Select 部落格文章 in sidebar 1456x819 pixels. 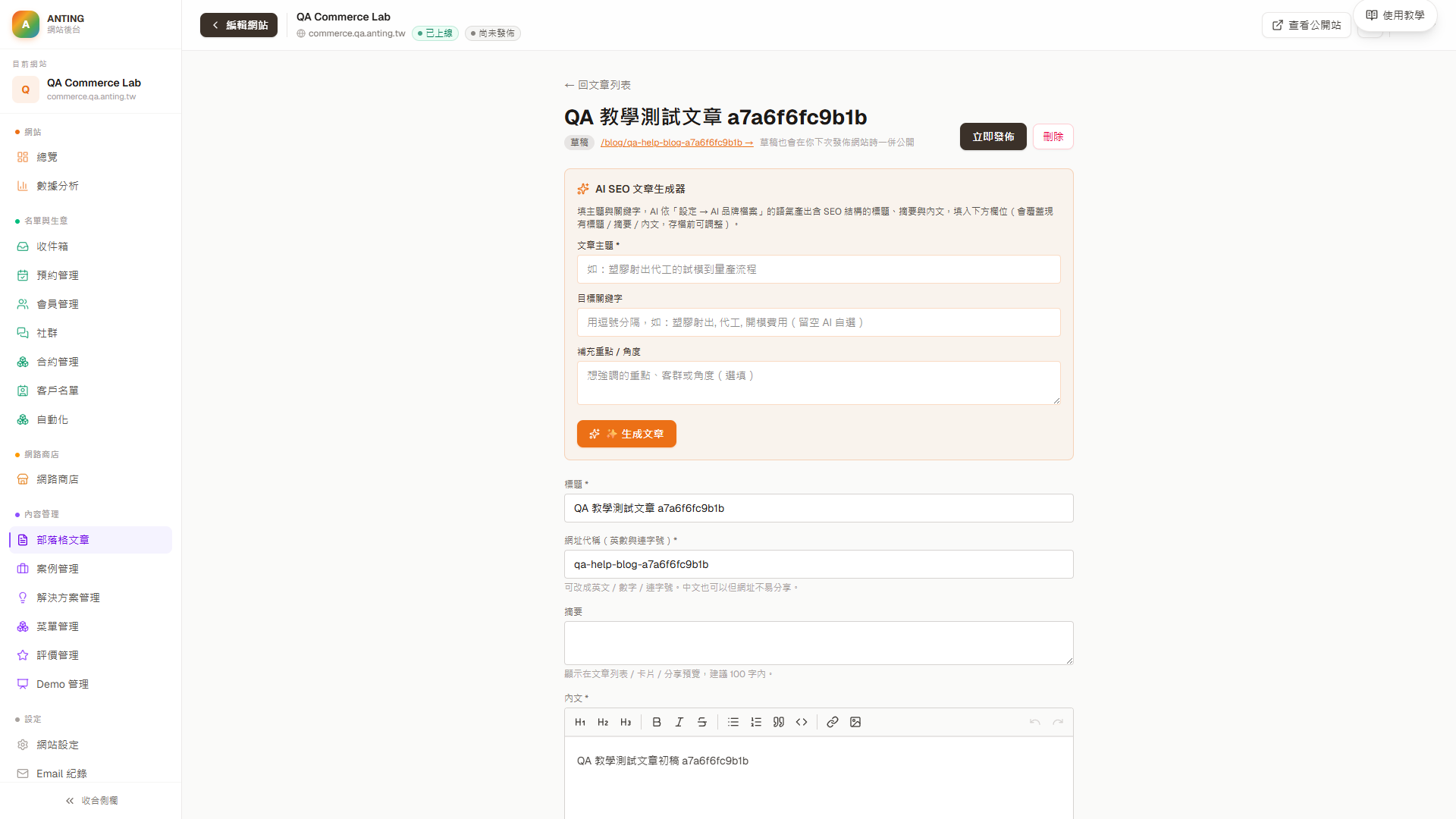[x=91, y=540]
